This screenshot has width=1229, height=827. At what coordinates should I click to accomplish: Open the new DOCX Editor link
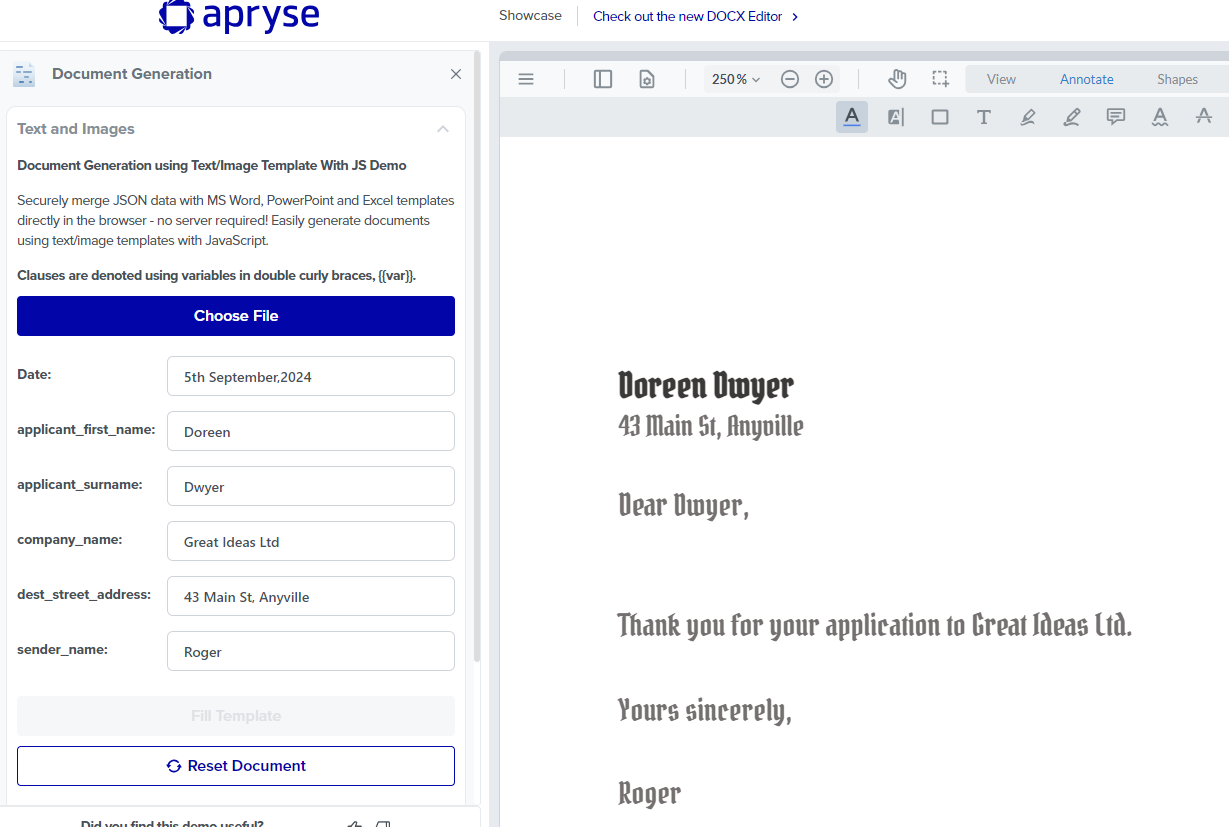pyautogui.click(x=689, y=16)
